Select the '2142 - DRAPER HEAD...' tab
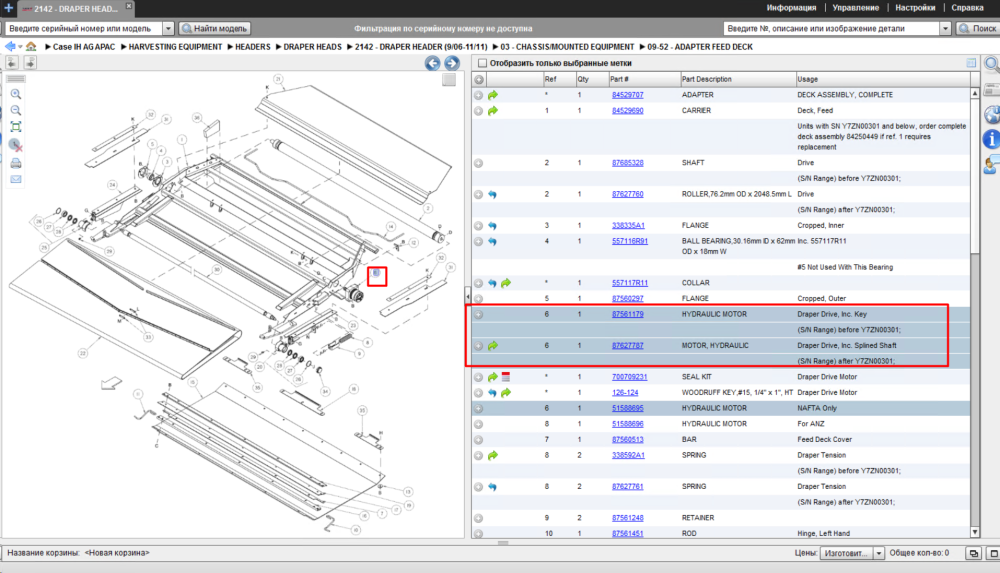The image size is (1000, 573). click(75, 9)
